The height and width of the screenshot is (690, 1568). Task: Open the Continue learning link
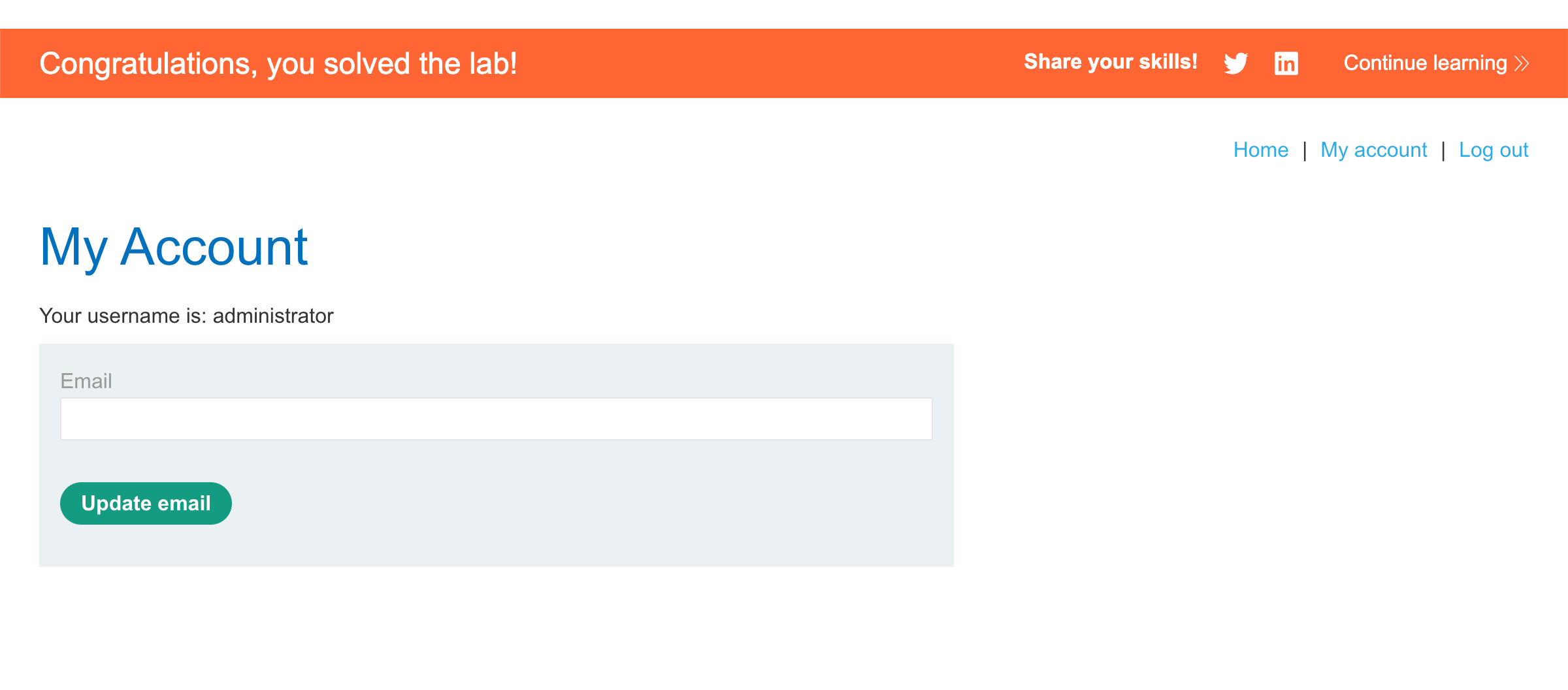(x=1424, y=63)
